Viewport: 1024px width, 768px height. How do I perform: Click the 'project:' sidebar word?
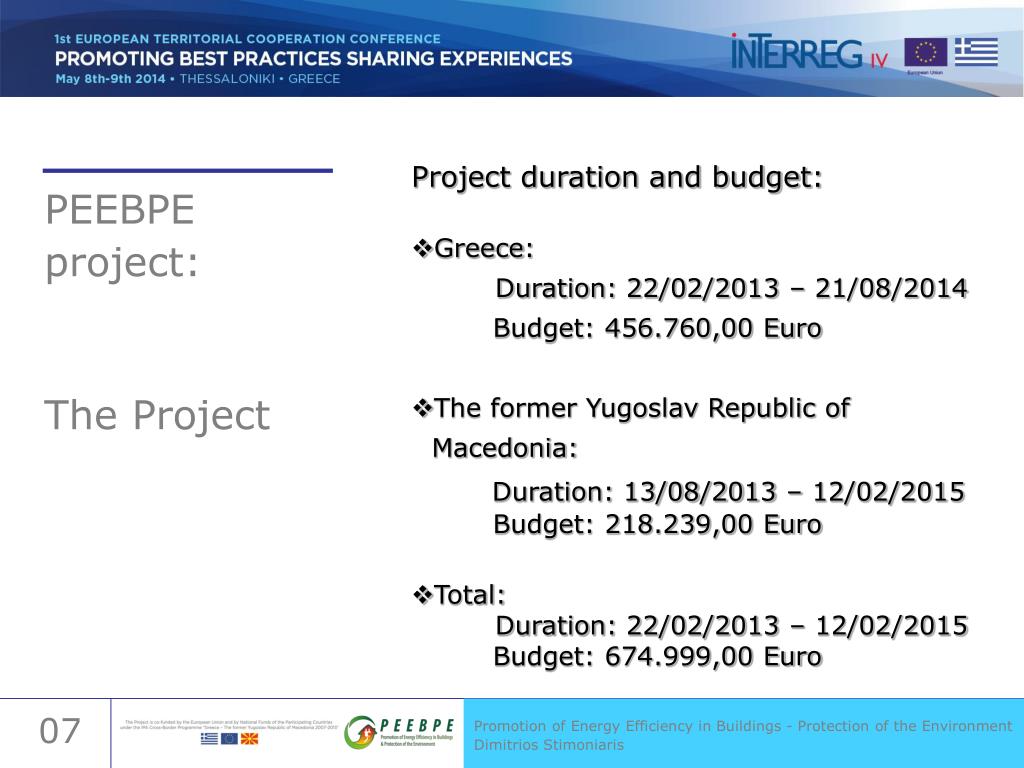pos(121,264)
